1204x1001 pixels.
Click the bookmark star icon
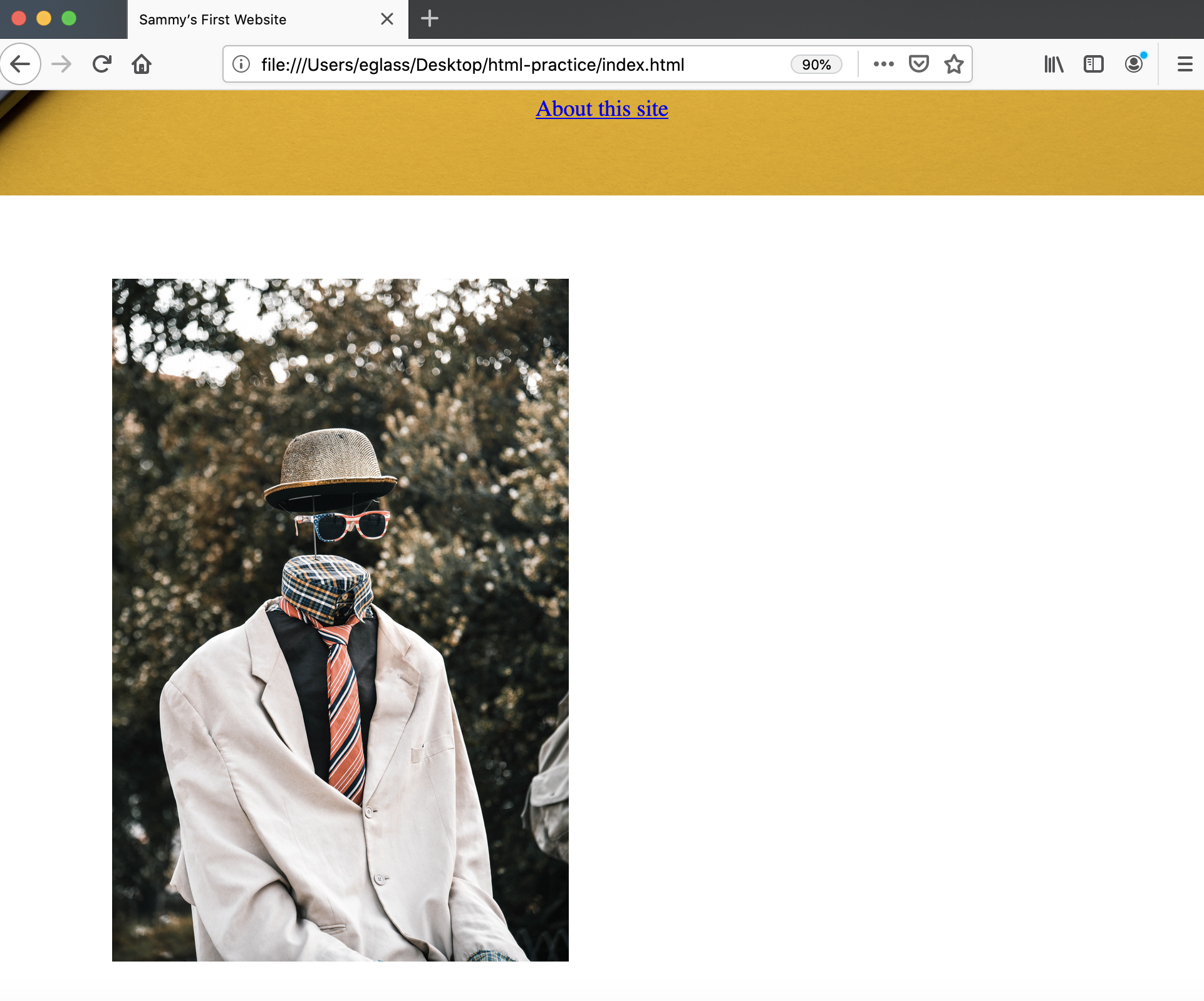point(955,64)
